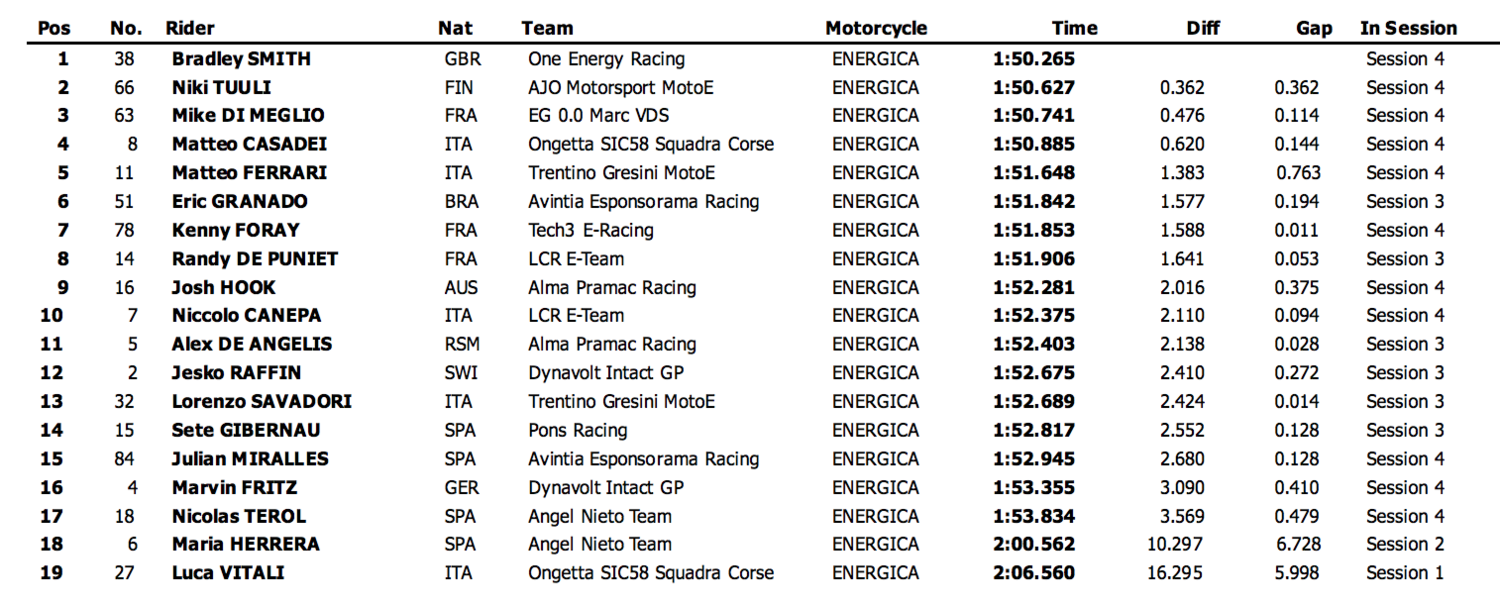Select the Time column header

[x=1074, y=28]
